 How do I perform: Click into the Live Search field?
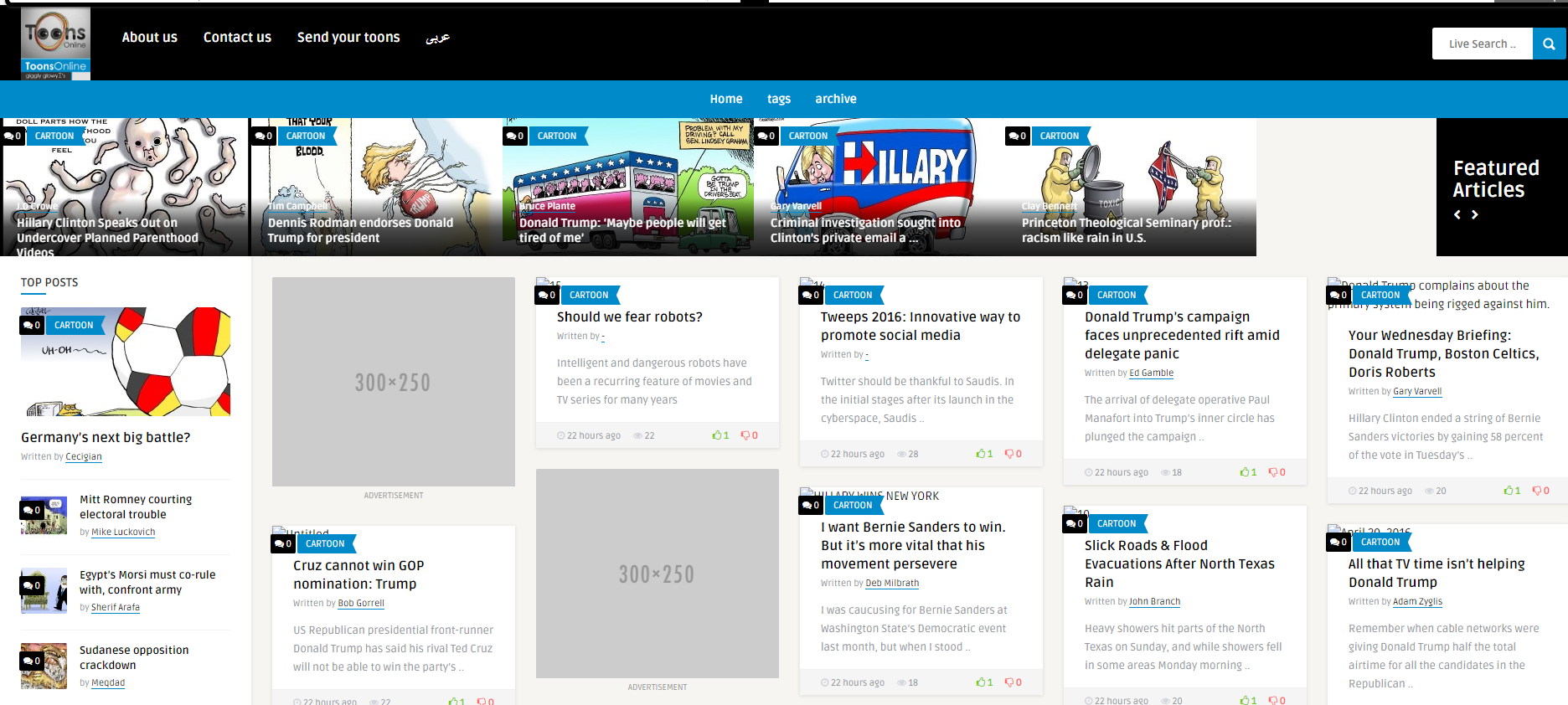(x=1482, y=44)
